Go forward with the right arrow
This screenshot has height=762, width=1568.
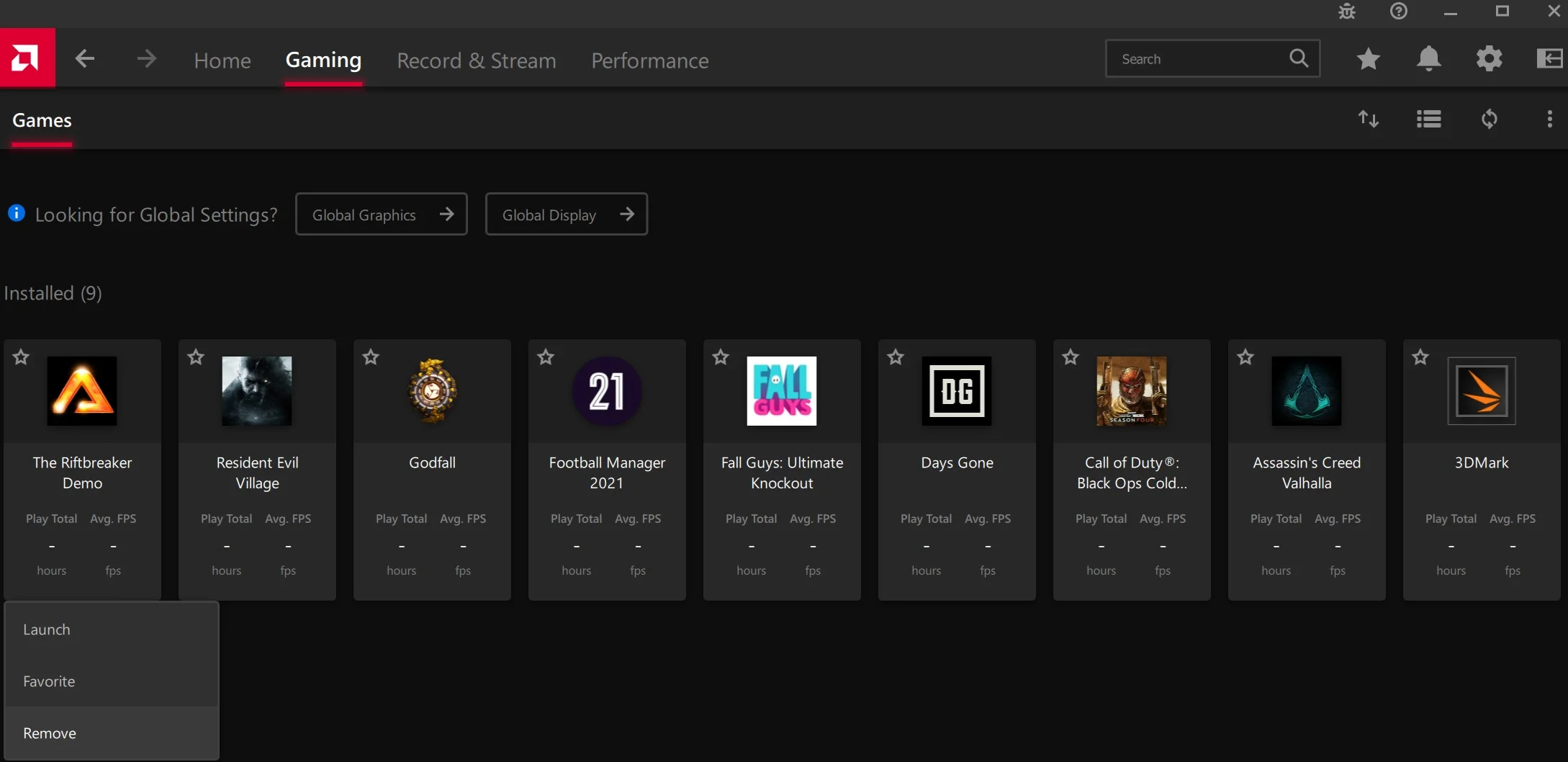[x=147, y=59]
